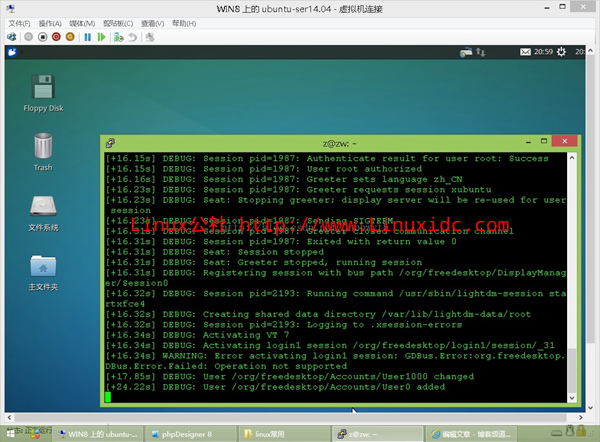Open the 操作(A) menu
Viewport: 600px width, 442px height.
tap(50, 24)
